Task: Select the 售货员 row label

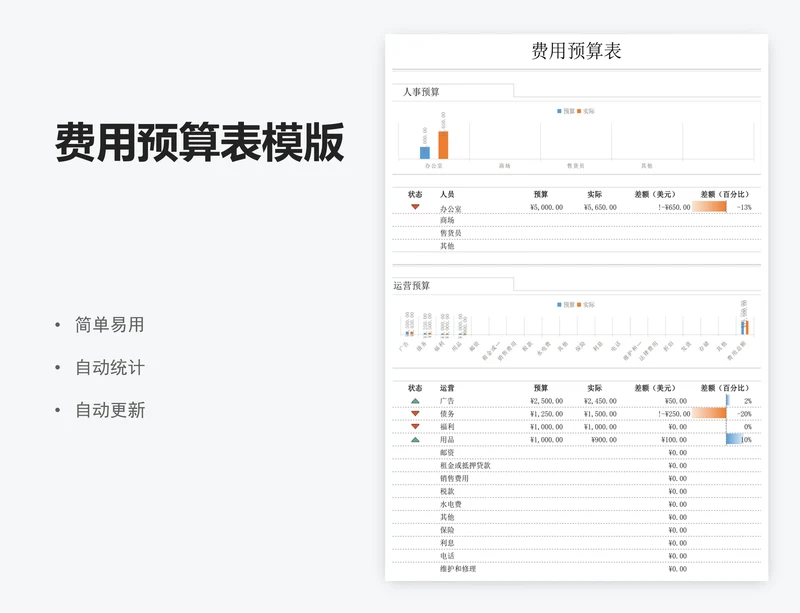Action: tap(451, 233)
